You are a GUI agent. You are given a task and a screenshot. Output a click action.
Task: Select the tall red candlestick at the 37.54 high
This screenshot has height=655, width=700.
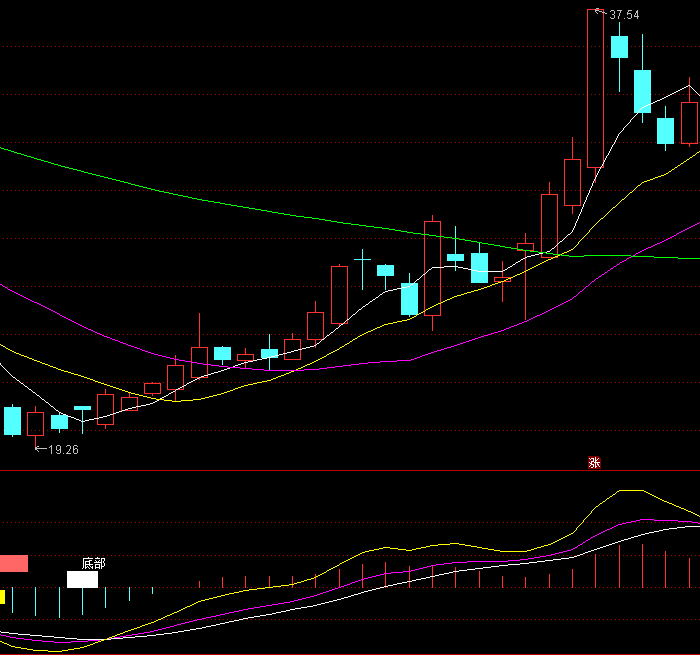point(595,88)
